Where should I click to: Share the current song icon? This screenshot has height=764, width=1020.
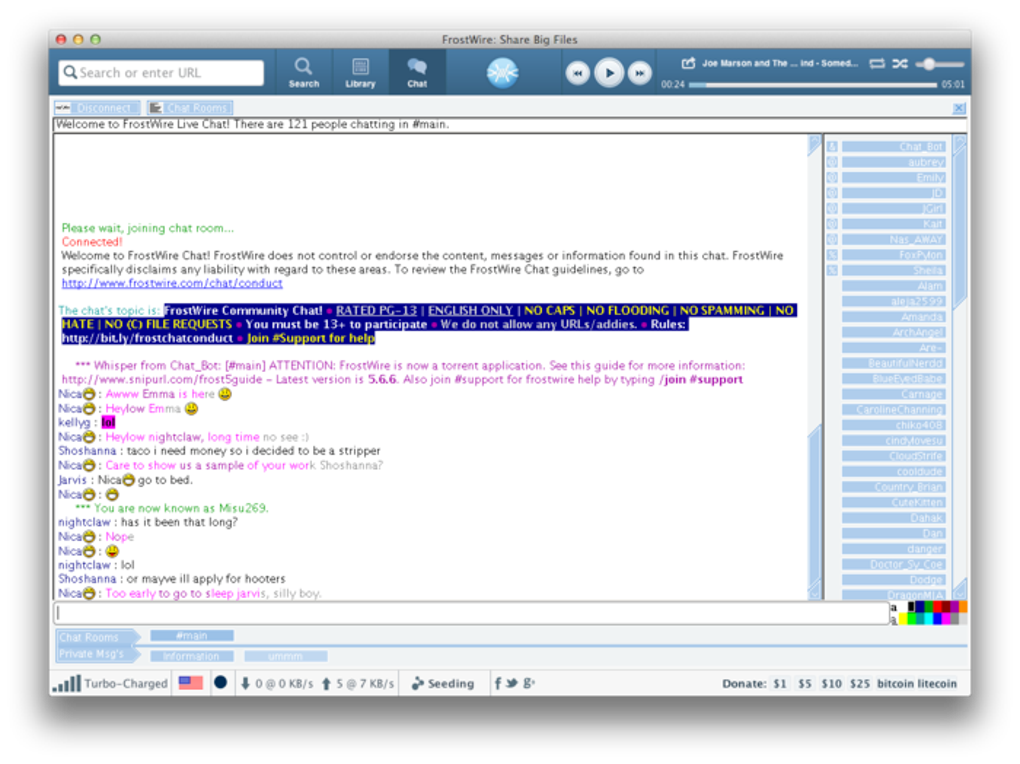click(x=688, y=63)
